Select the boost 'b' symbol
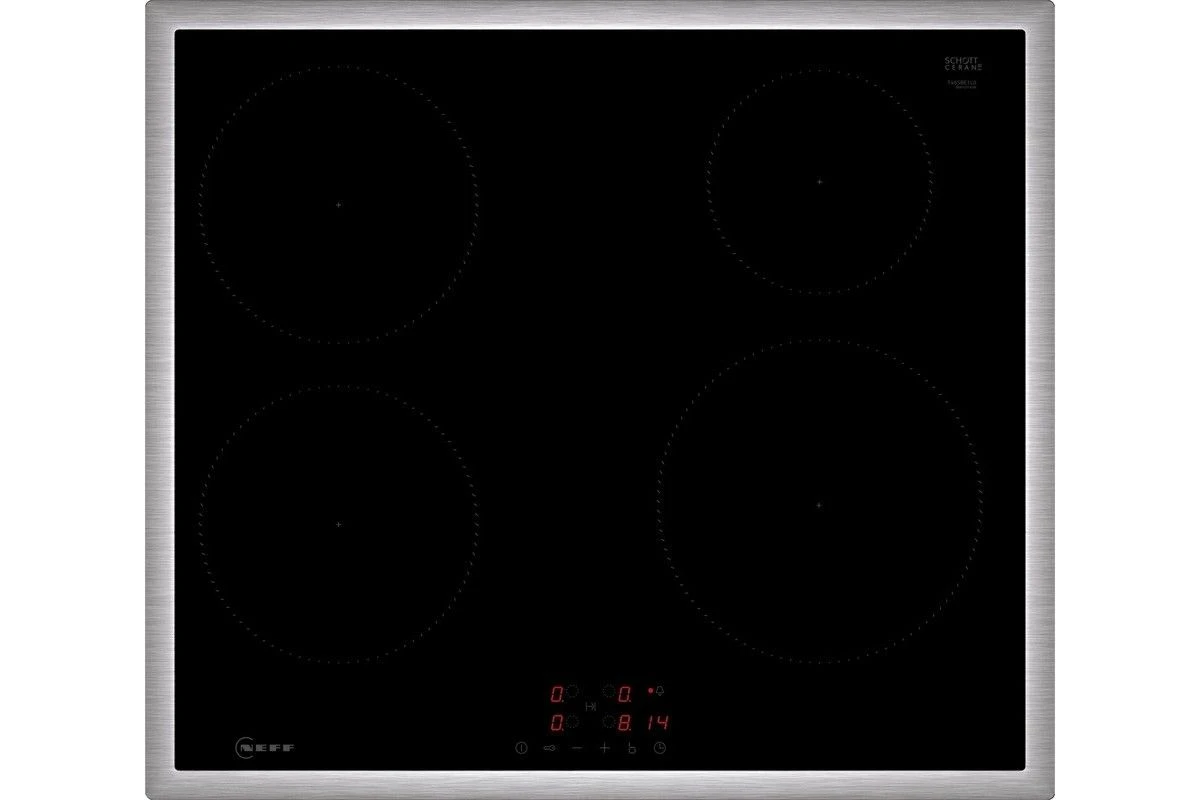The width and height of the screenshot is (1200, 800). 632,748
